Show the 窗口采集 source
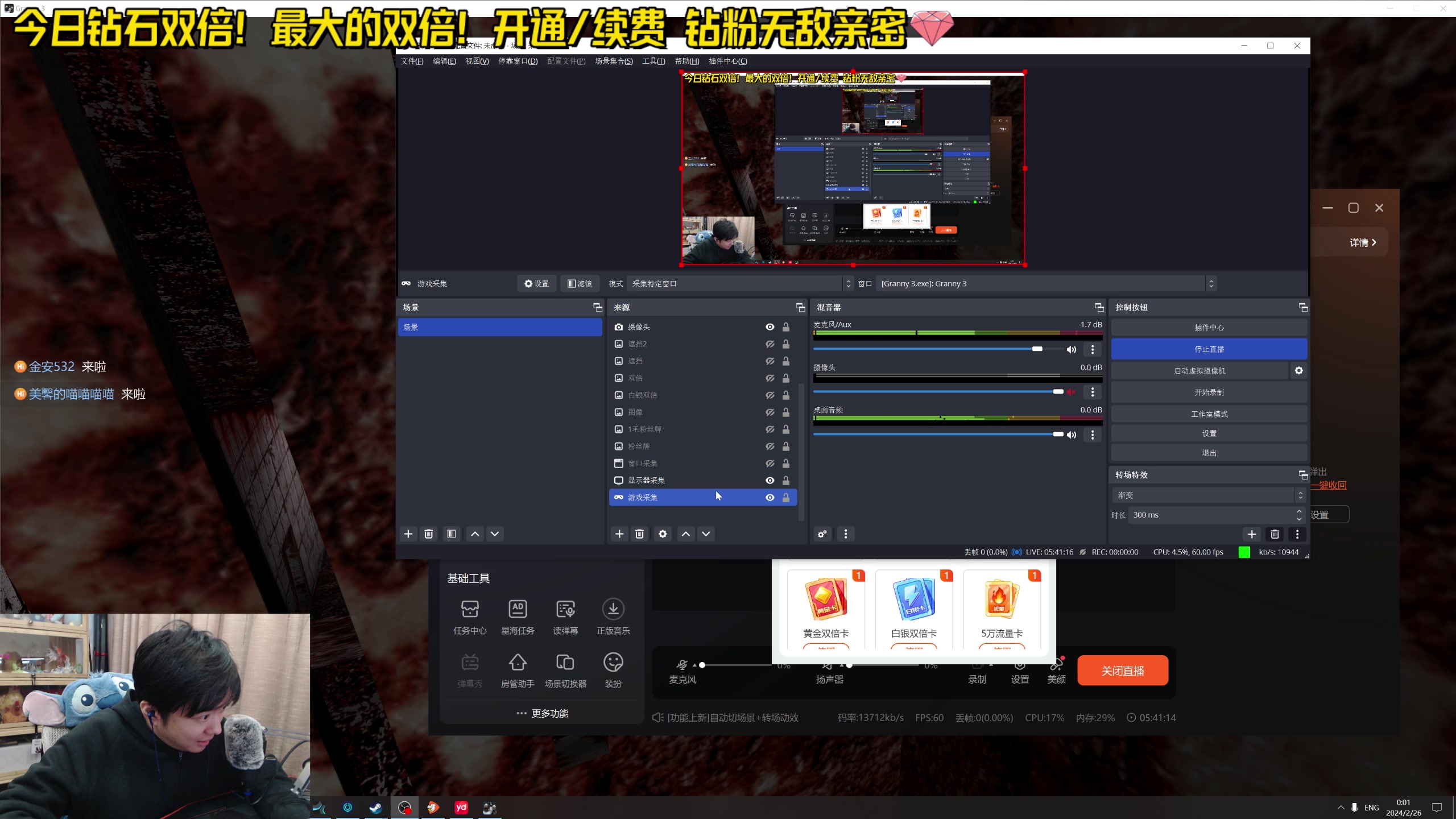1456x819 pixels. click(x=770, y=464)
